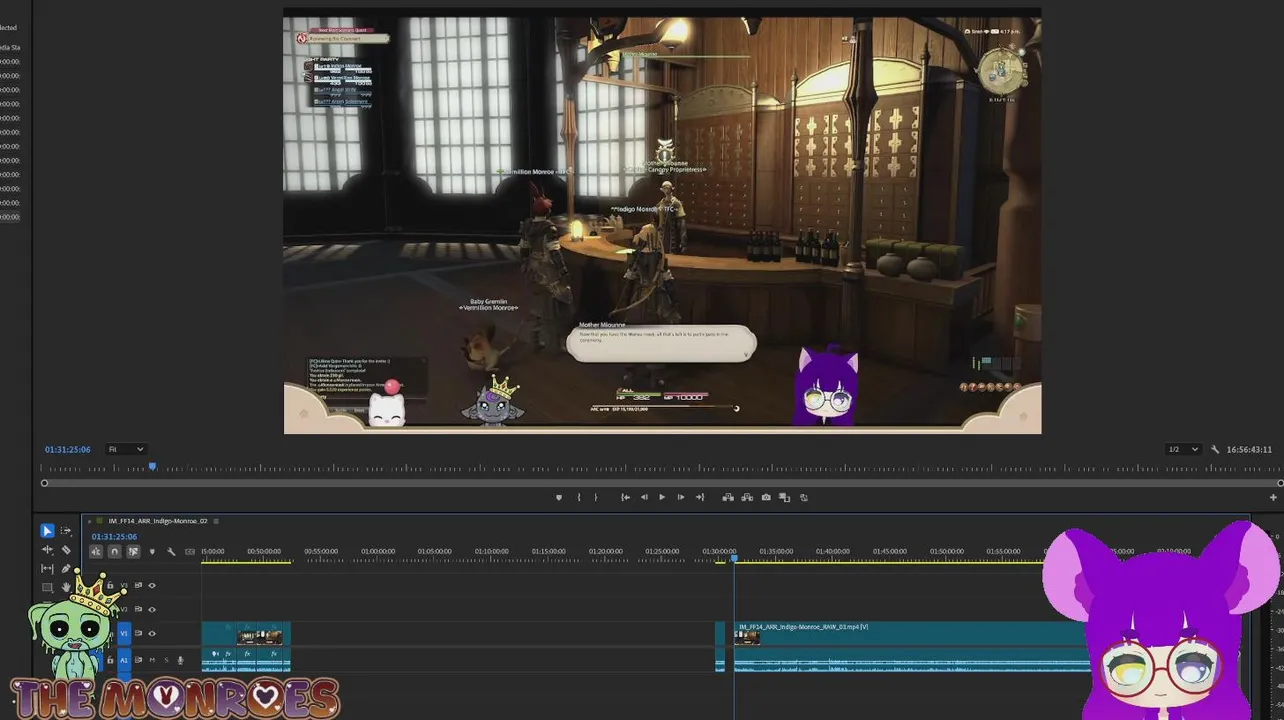Hide the V1 track output

coord(152,633)
